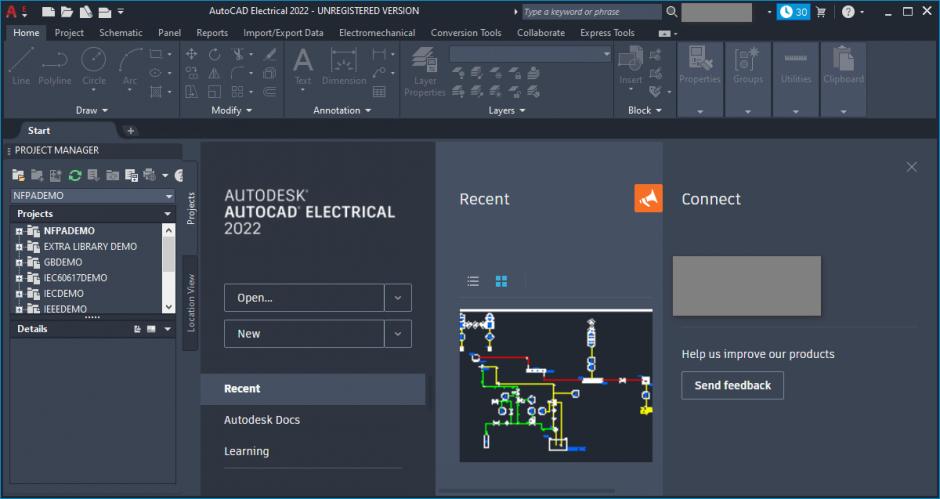This screenshot has height=499, width=940.
Task: Click the Table icon in Annotation panel
Action: tap(379, 92)
